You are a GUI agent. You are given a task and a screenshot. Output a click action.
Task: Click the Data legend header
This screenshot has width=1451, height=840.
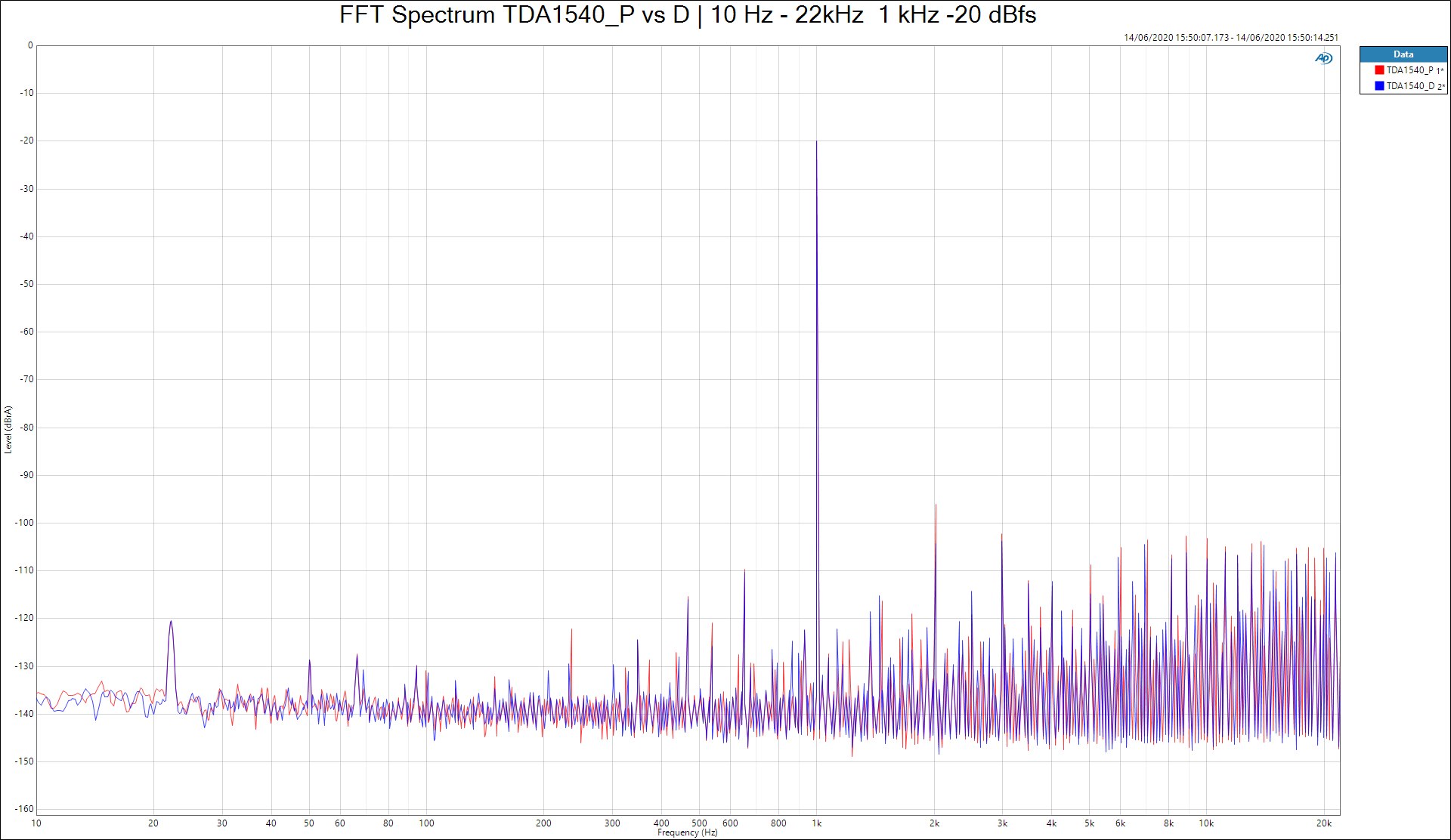coord(1403,54)
